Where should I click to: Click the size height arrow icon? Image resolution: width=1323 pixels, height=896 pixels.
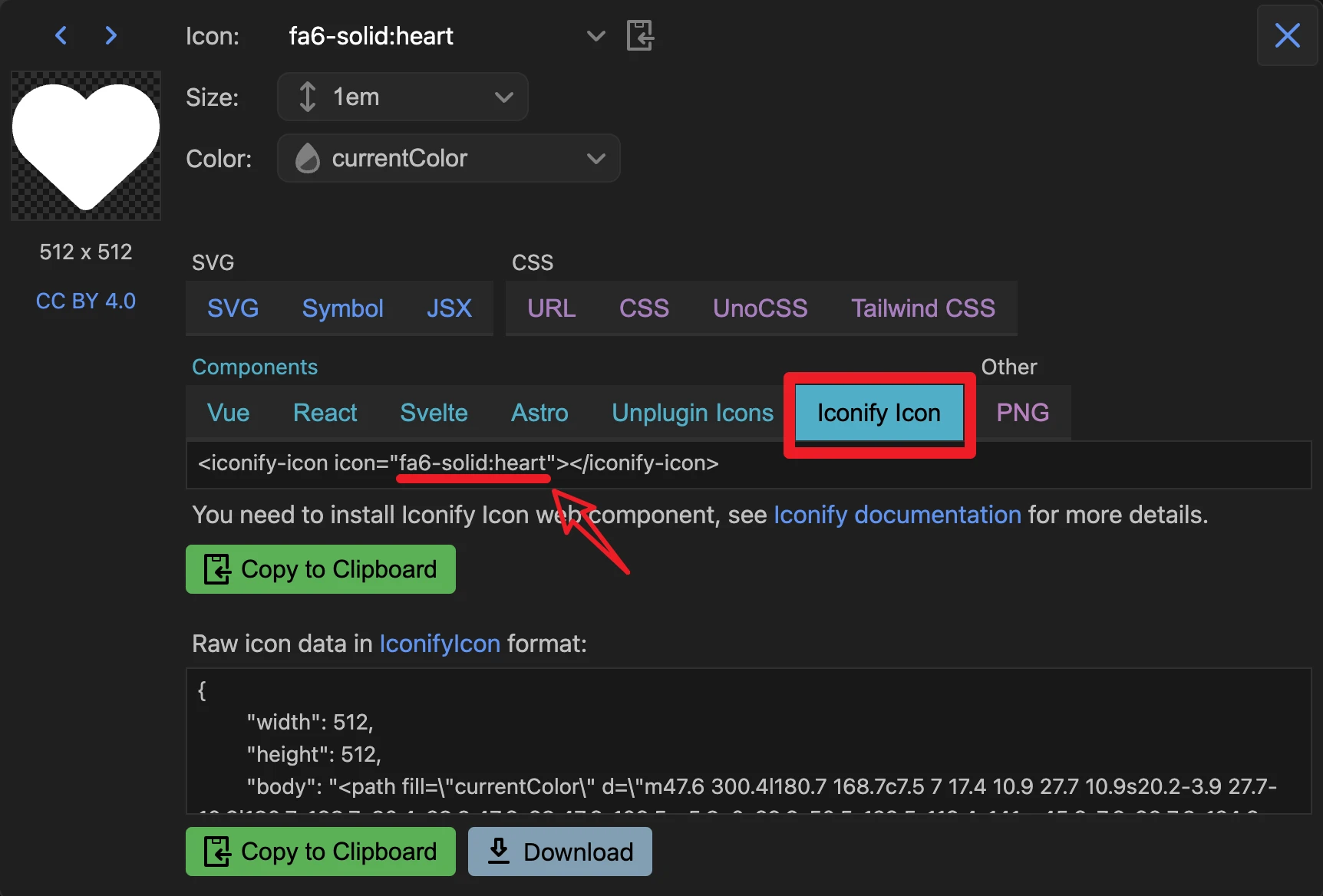click(307, 97)
